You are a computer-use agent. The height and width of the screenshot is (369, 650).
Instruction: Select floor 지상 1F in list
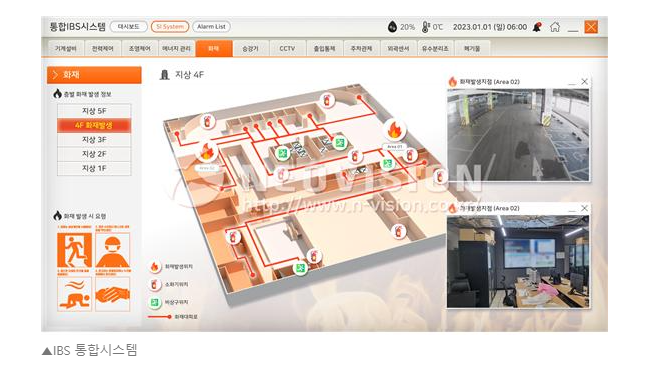point(94,168)
